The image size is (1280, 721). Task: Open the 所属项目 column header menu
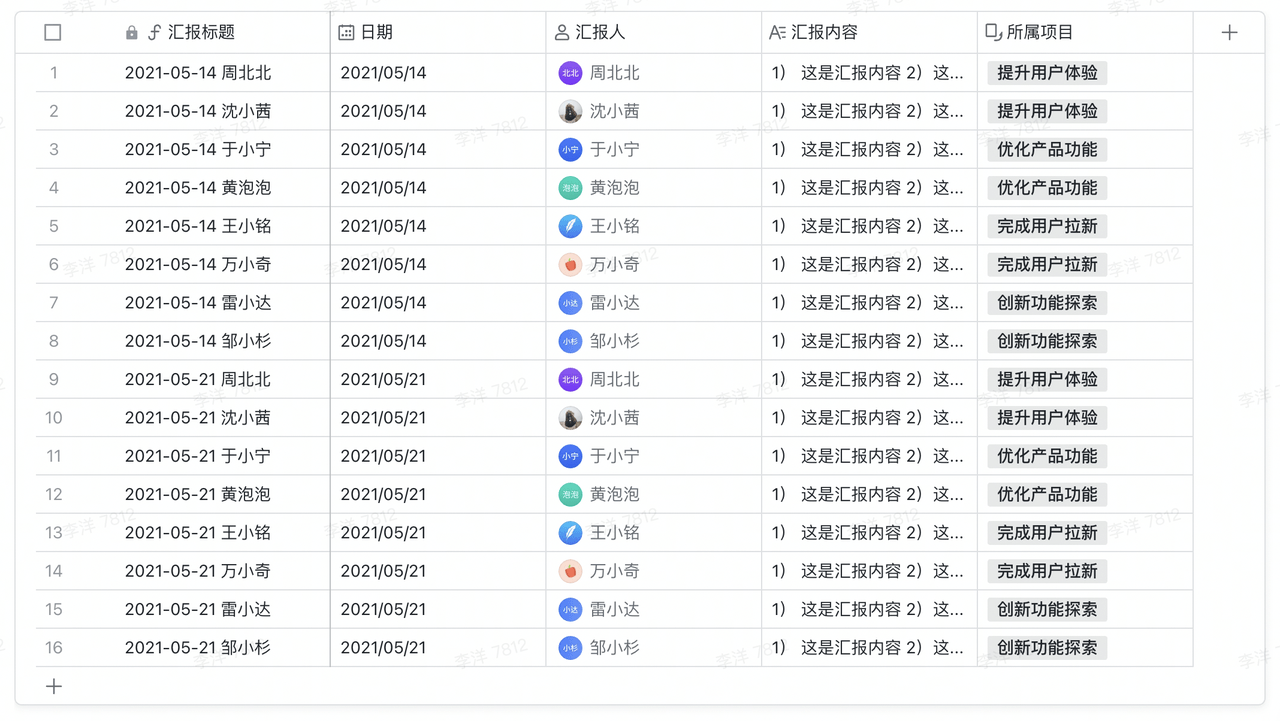tap(1084, 33)
